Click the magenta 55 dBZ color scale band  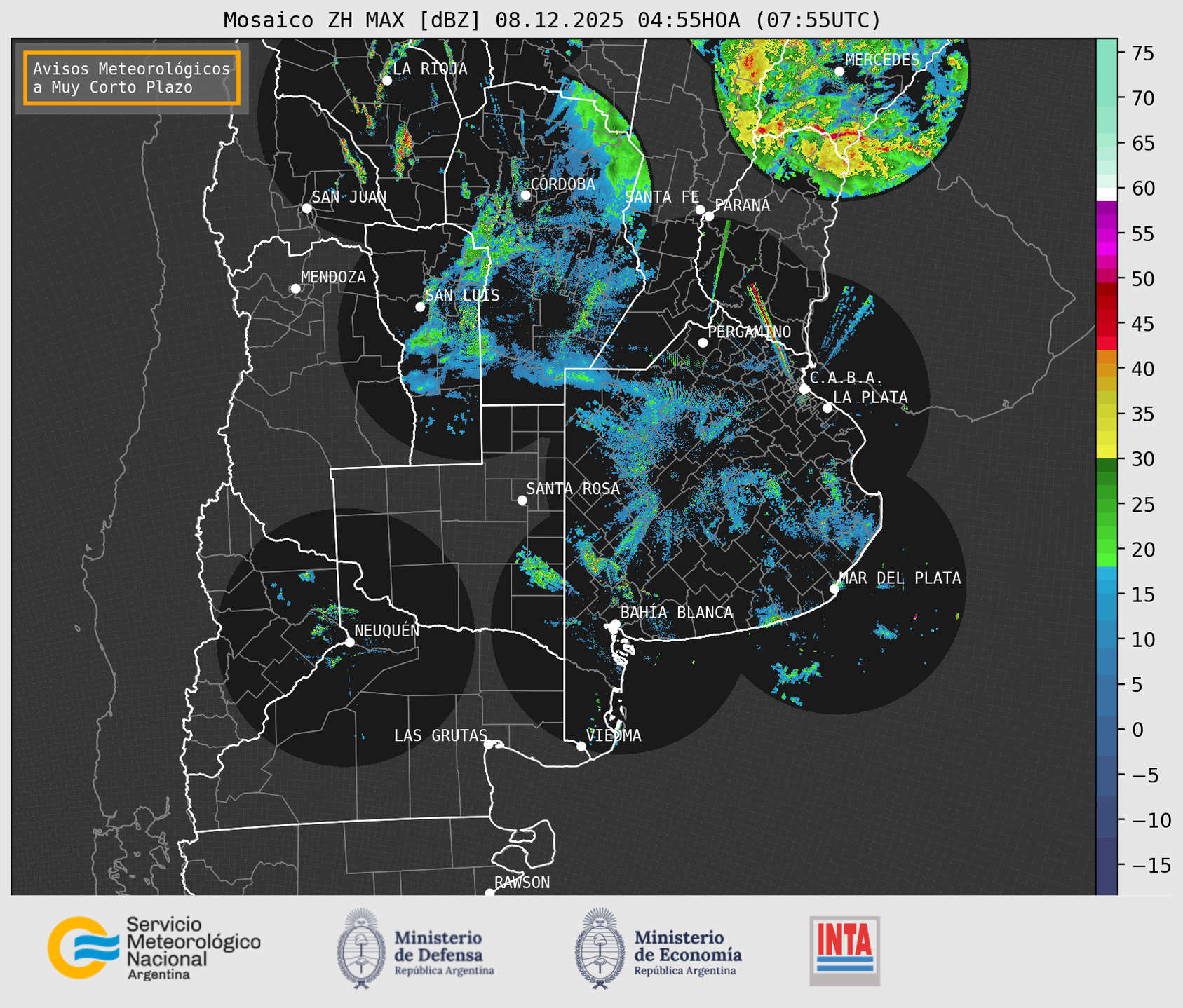1106,235
